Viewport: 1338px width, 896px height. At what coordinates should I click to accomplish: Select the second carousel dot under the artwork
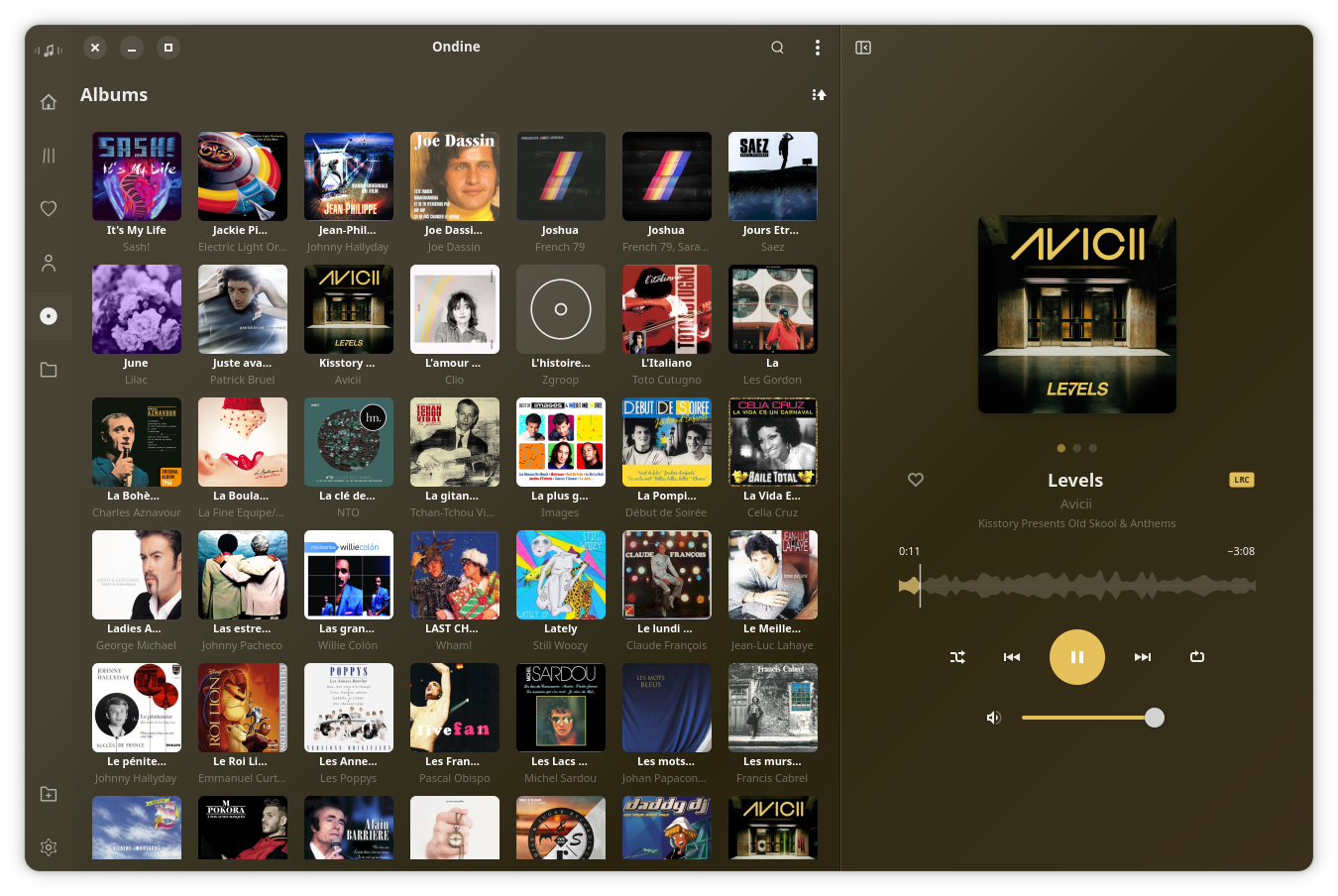[x=1076, y=448]
